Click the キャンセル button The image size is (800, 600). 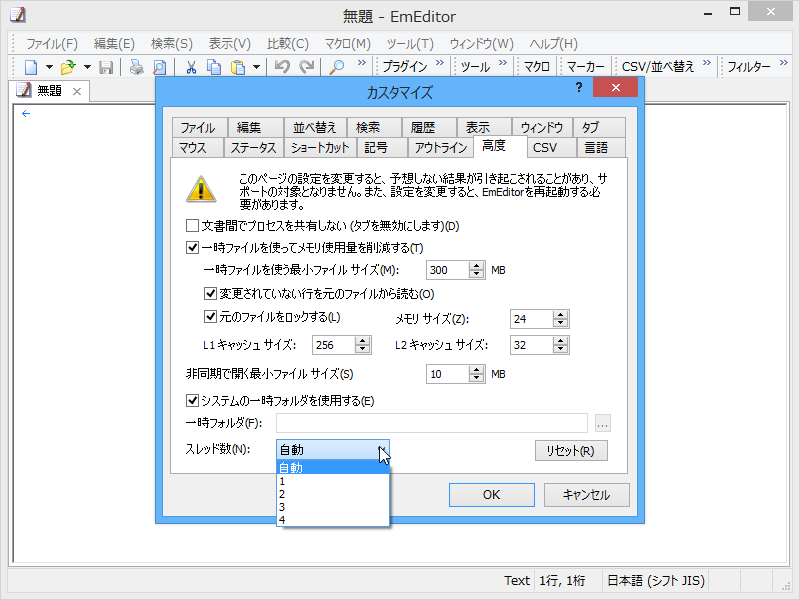click(586, 495)
